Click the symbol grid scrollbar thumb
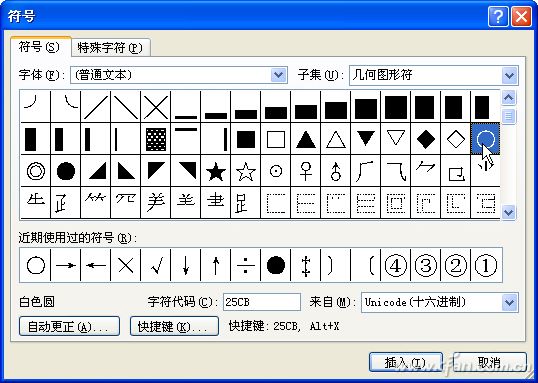Screen dimensions: 538x383 [x=508, y=116]
